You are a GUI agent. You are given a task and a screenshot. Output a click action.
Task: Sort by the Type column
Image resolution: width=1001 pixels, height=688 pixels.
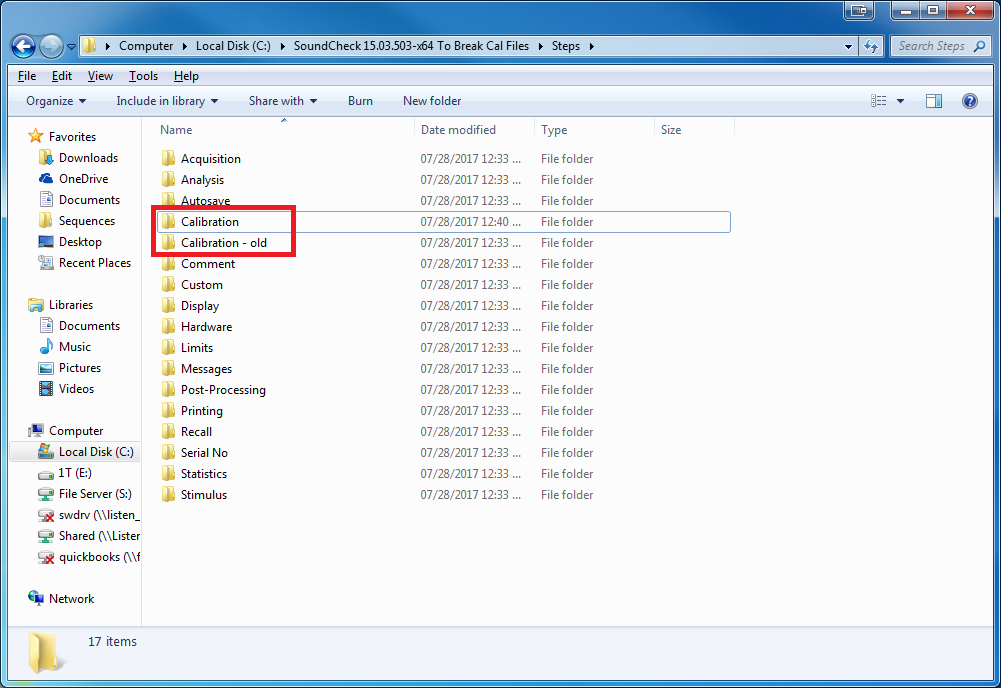click(x=554, y=130)
